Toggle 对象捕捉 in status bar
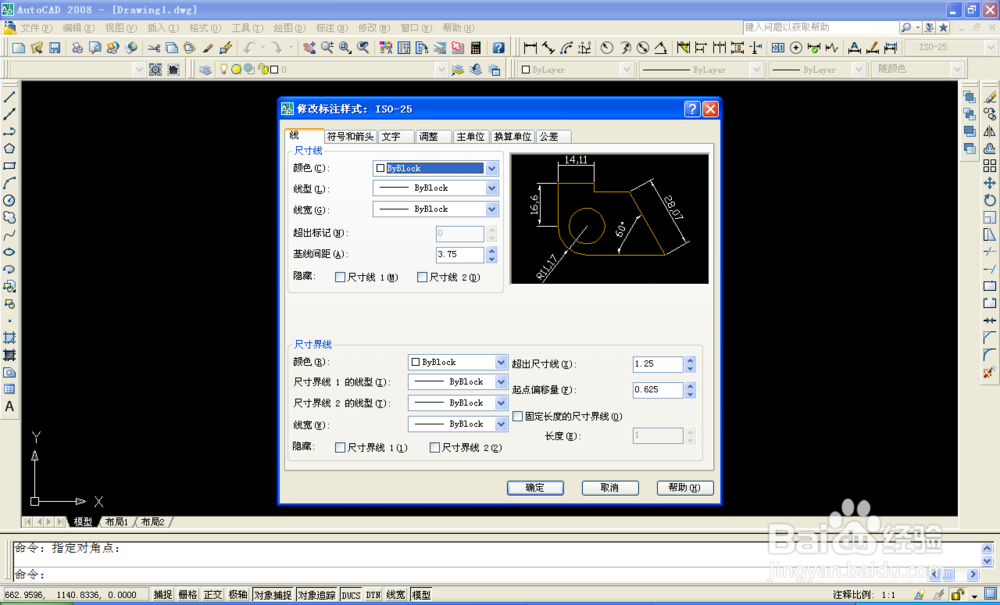1000x605 pixels. coord(273,595)
